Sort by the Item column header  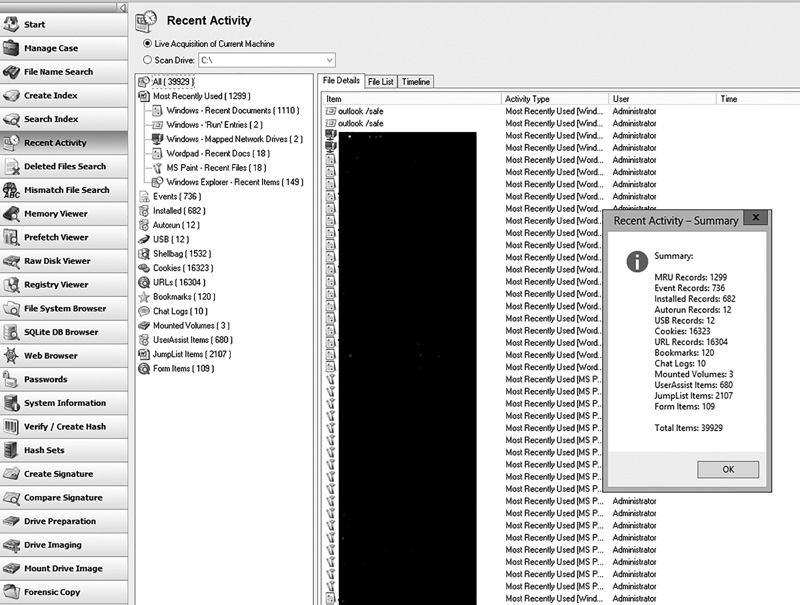click(x=412, y=99)
